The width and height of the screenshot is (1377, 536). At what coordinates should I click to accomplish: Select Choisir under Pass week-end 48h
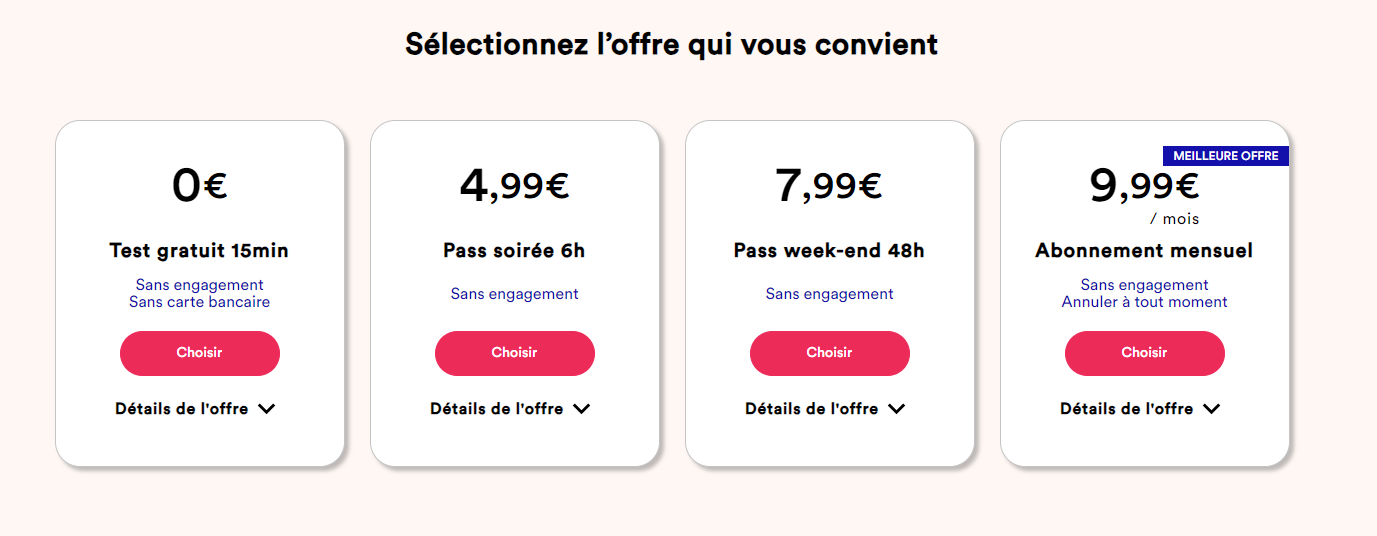[x=829, y=353]
